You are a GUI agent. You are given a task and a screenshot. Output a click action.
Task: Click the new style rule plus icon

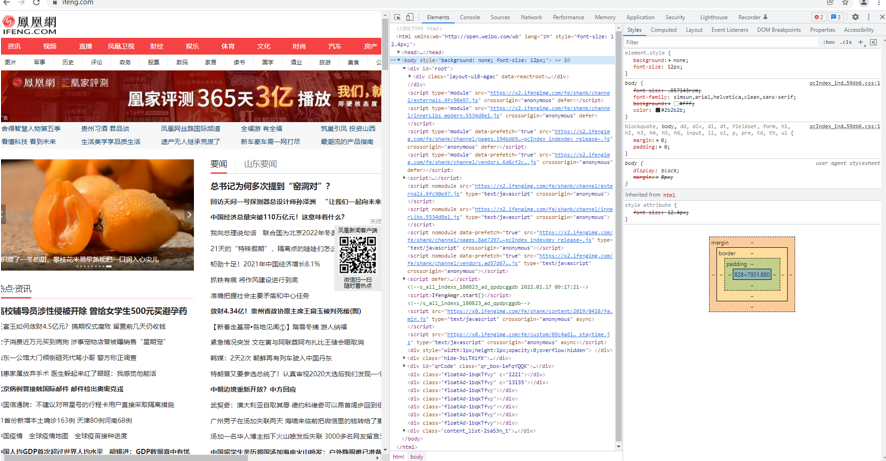click(861, 42)
